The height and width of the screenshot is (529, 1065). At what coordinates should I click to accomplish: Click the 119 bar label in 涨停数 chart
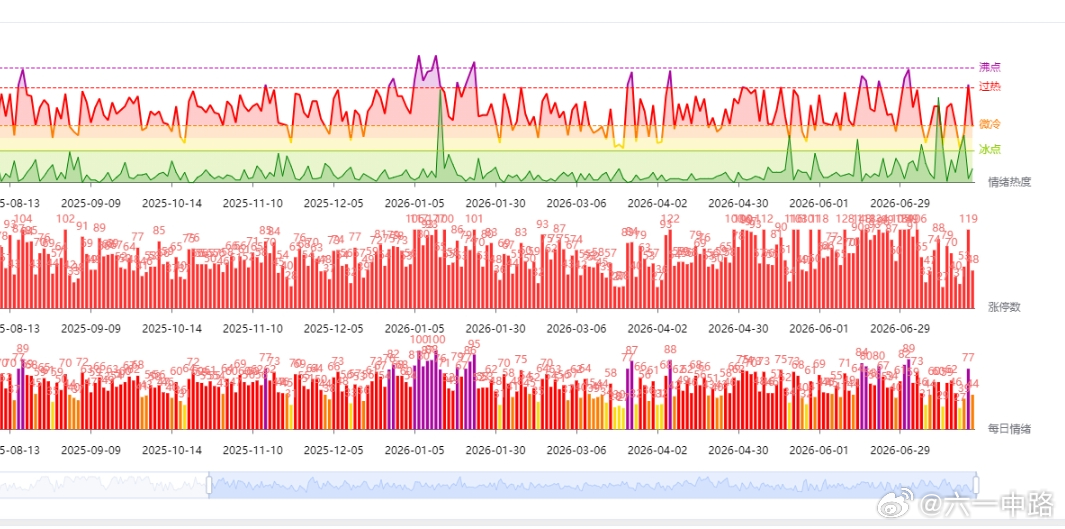[x=968, y=219]
